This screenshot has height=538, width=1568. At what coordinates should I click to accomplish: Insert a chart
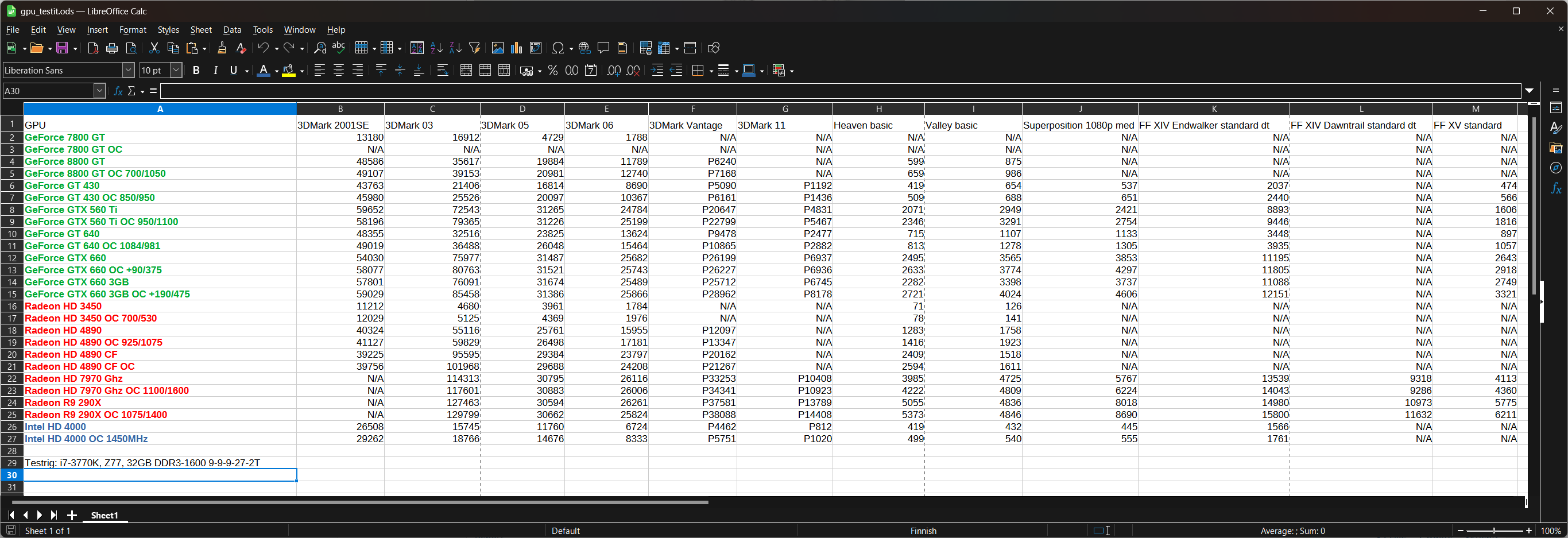[x=517, y=48]
